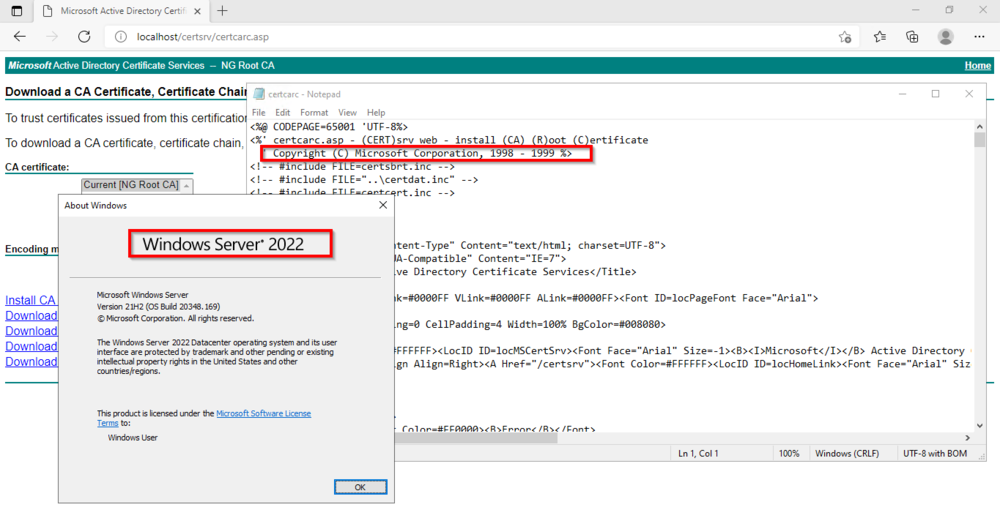1000x529 pixels.
Task: Open the Favorites list icon
Action: pyautogui.click(x=880, y=37)
